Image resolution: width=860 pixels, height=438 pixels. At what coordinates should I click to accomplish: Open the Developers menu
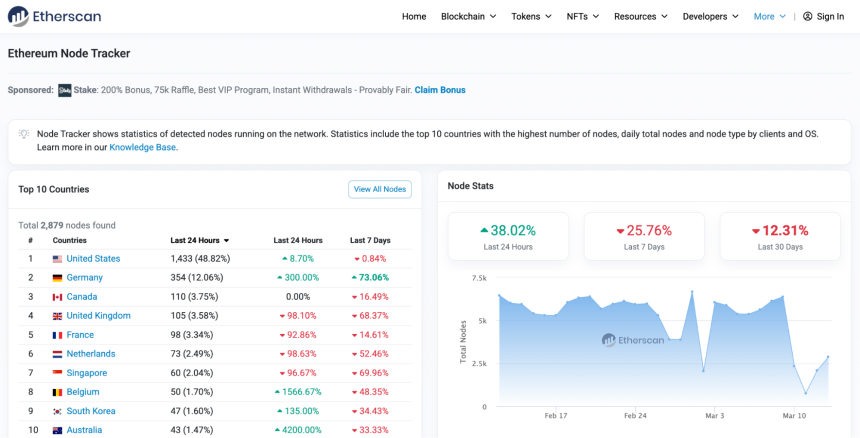[710, 16]
